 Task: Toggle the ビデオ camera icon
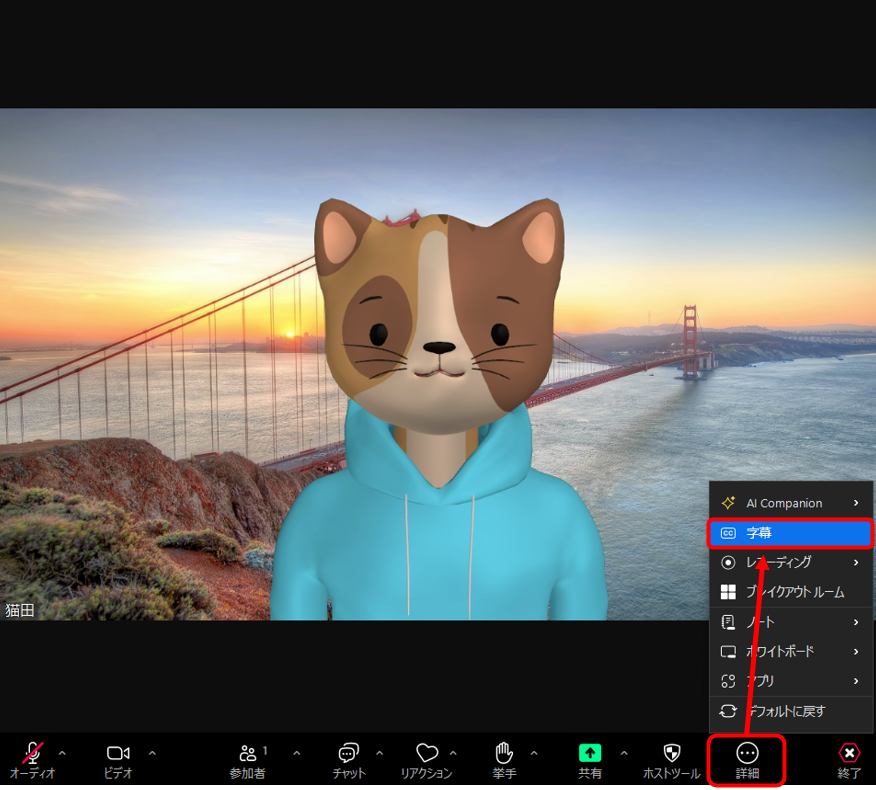pos(118,753)
